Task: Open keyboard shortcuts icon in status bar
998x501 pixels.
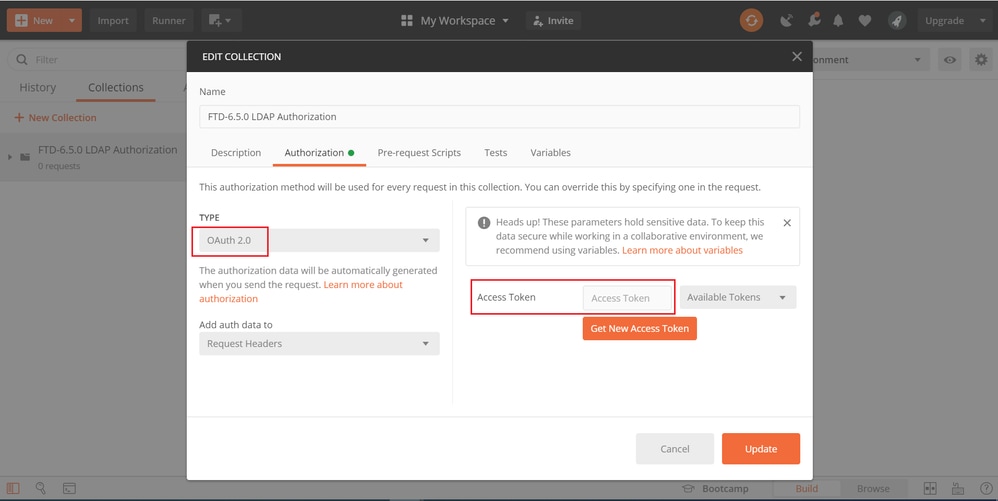Action: [958, 488]
